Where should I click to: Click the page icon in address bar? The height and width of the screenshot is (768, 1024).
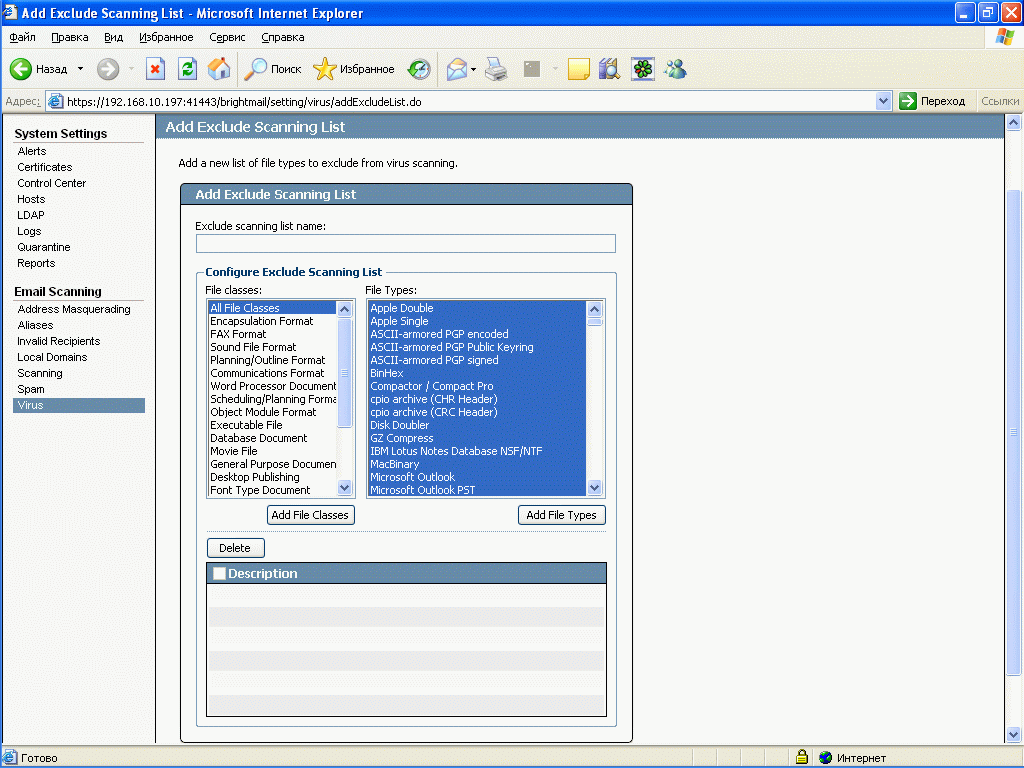tap(56, 101)
